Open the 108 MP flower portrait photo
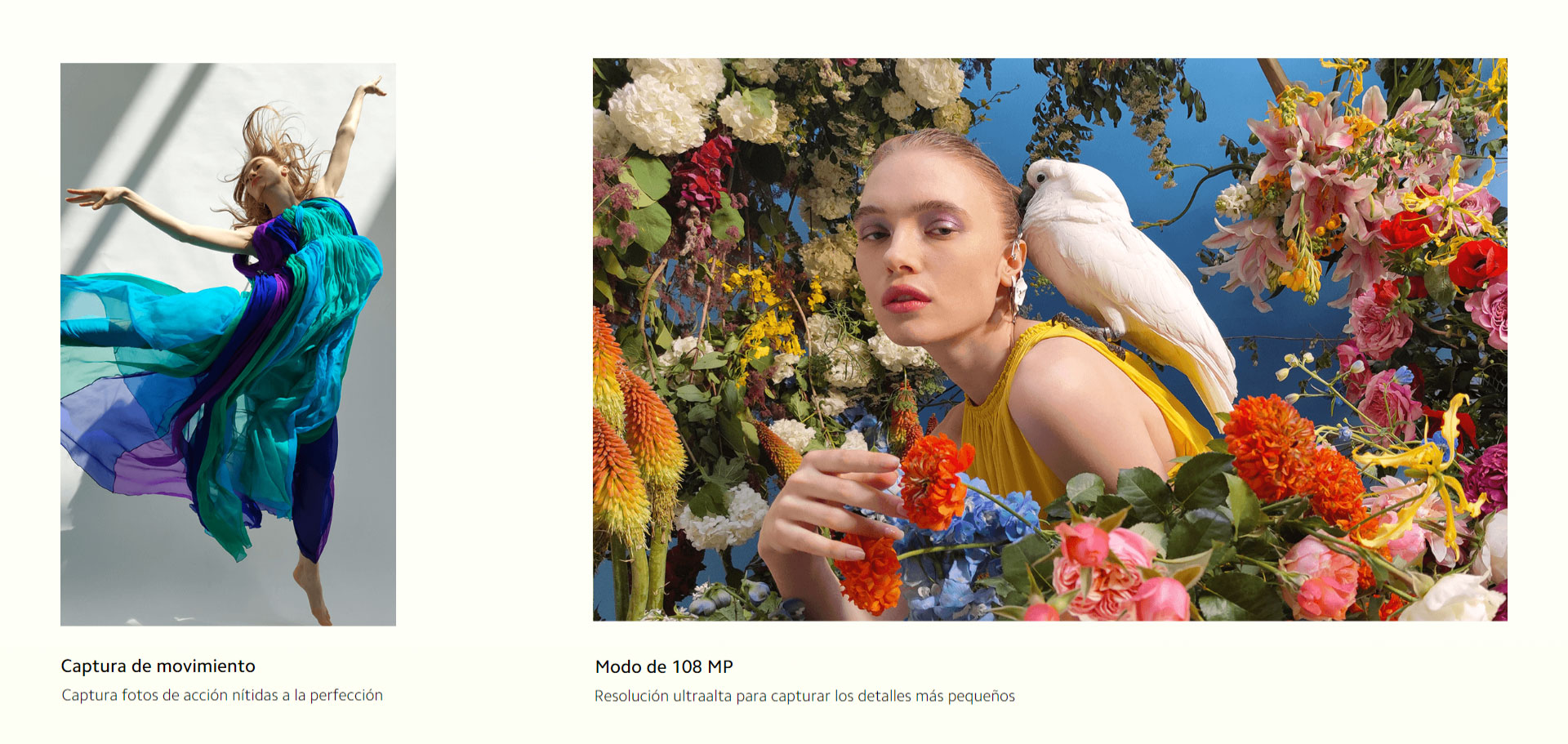This screenshot has width=1568, height=744. (1049, 339)
